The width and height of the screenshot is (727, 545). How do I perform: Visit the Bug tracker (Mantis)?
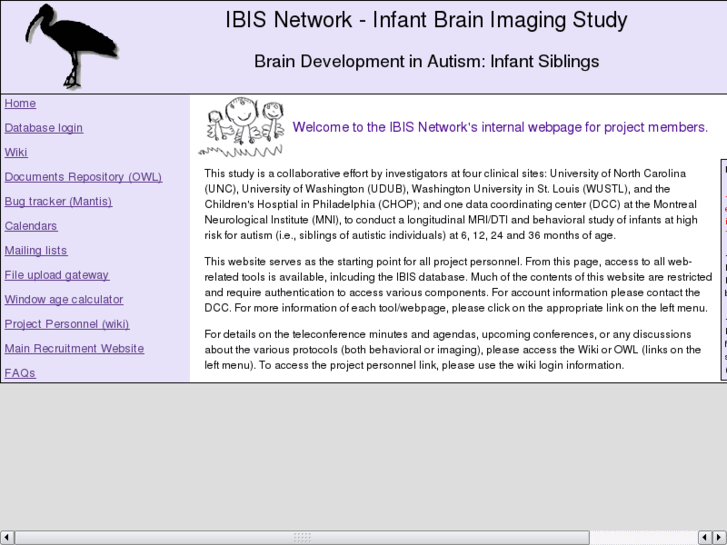click(x=58, y=202)
